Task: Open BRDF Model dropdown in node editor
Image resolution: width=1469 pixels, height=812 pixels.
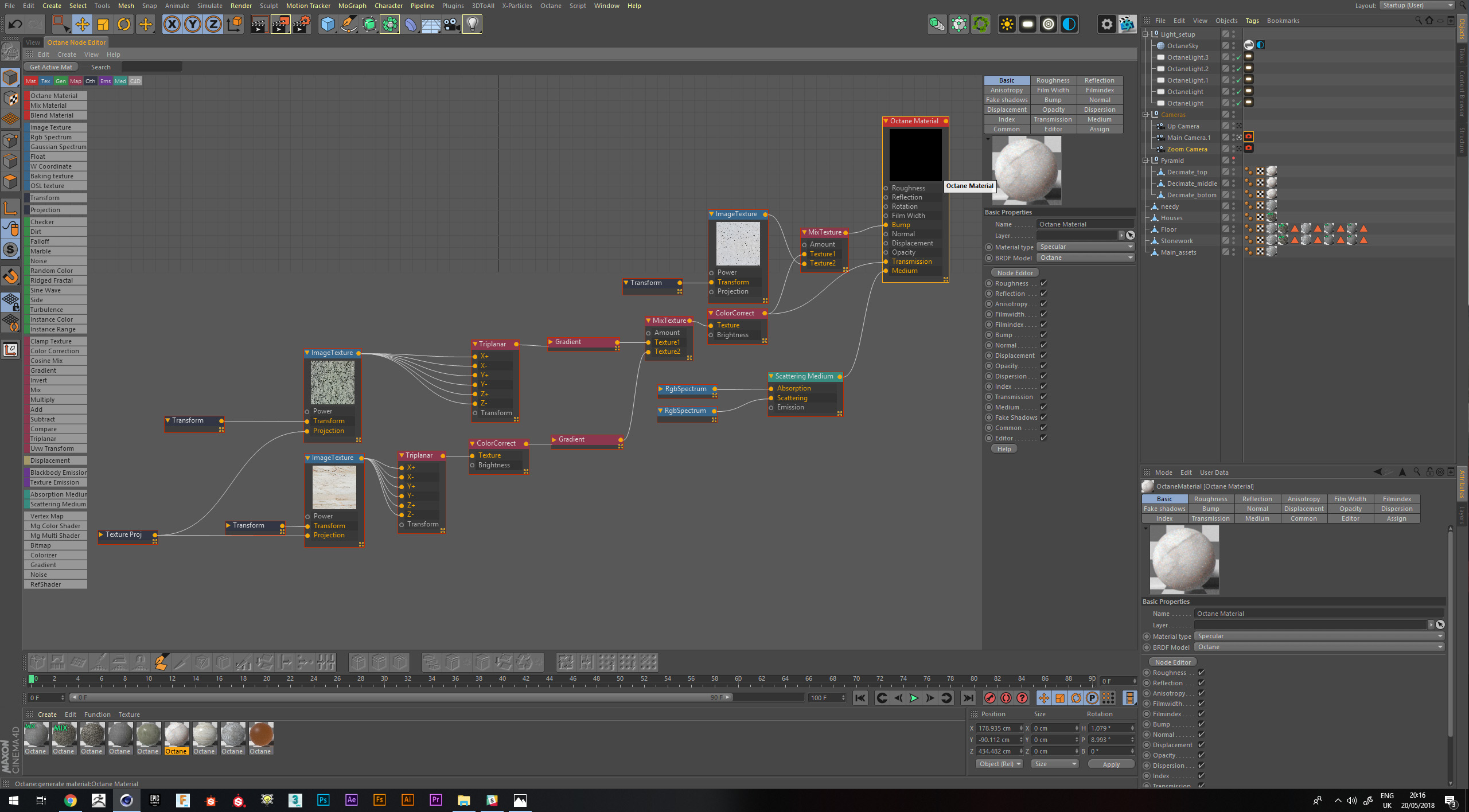Action: tap(1085, 258)
